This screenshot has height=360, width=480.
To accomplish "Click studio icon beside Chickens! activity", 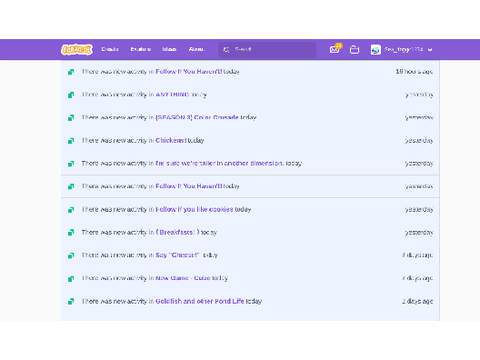I will point(71,141).
